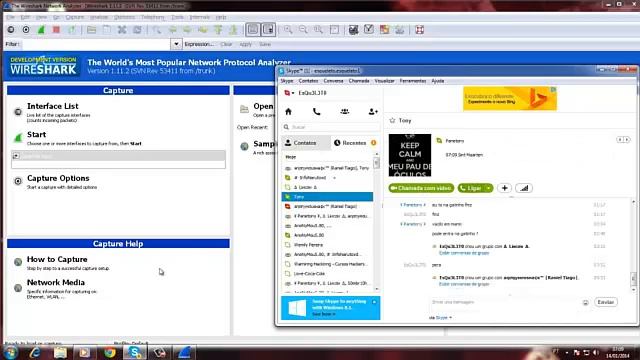
Task: Switch to the Contatos tab in Skype
Action: 306,143
